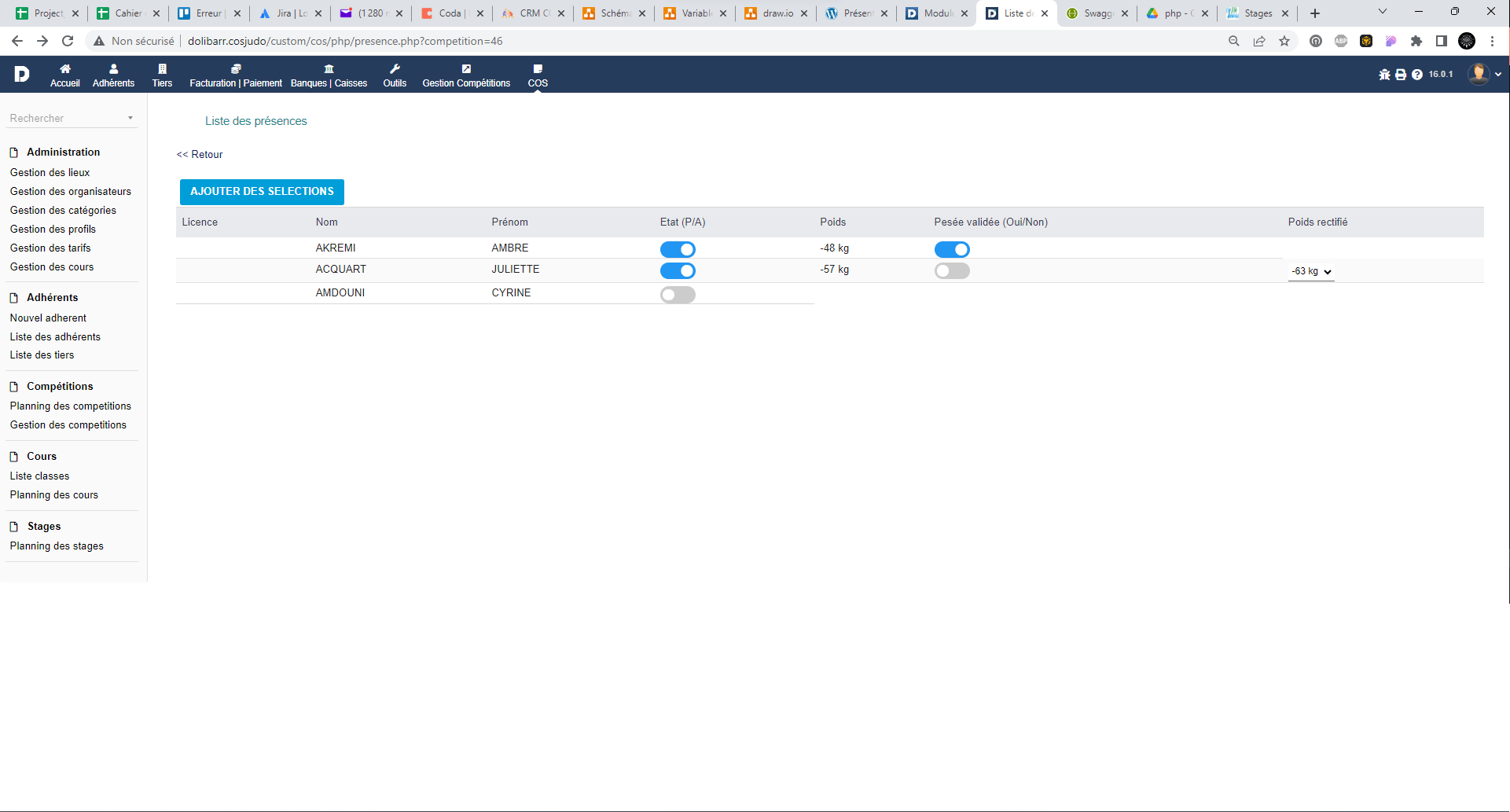This screenshot has width=1510, height=812.
Task: Open the Adhérents top menu icon
Action: 113,69
